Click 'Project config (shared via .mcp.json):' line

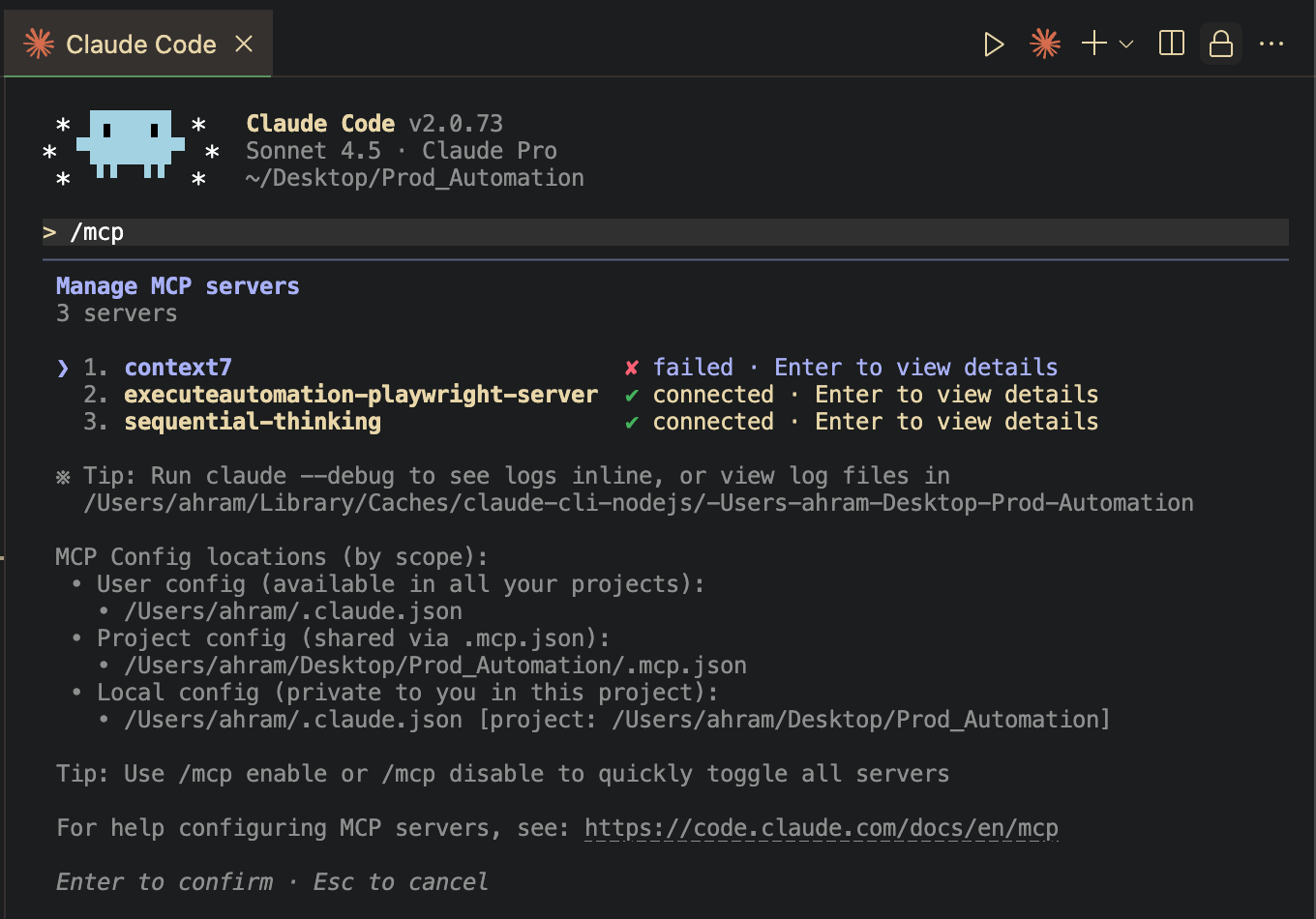[x=353, y=638]
